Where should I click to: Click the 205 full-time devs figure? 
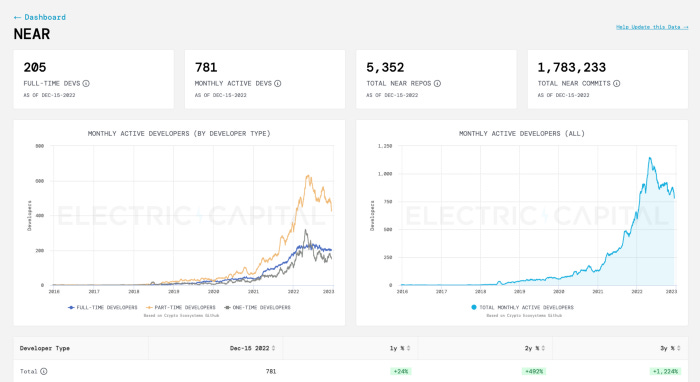tap(35, 67)
